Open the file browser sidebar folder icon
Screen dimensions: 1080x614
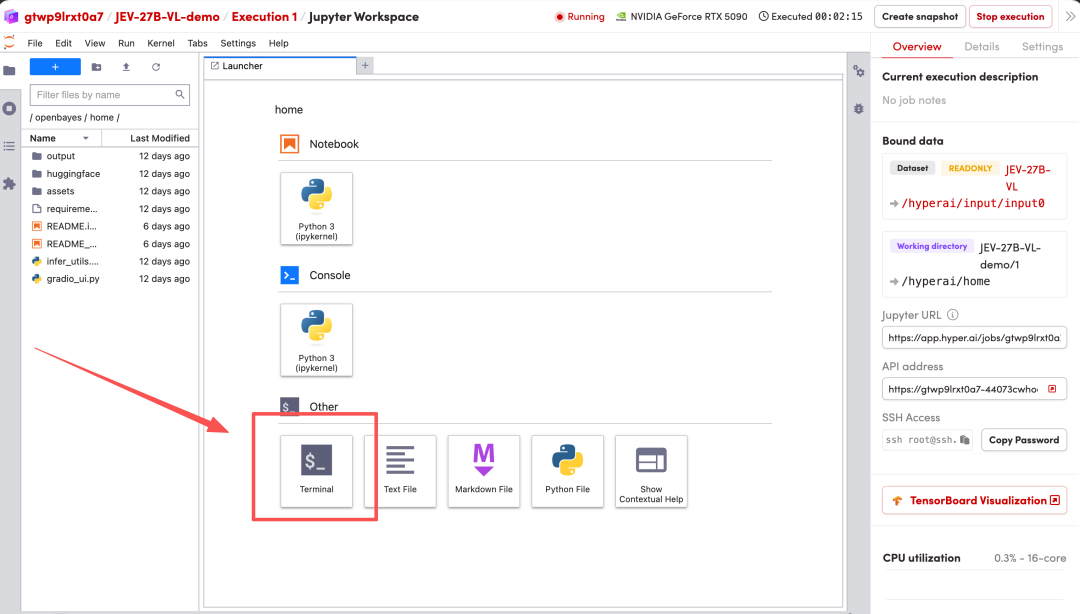click(x=10, y=71)
